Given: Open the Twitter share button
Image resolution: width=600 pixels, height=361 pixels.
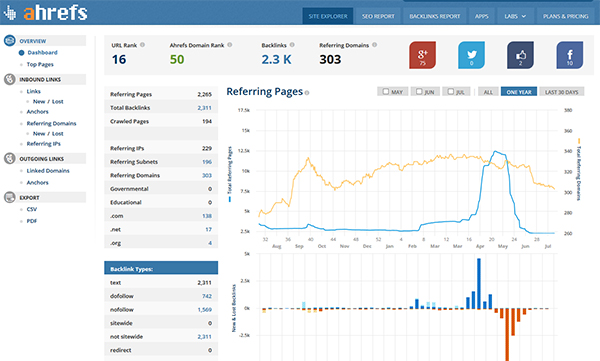Looking at the screenshot, I should (x=471, y=55).
